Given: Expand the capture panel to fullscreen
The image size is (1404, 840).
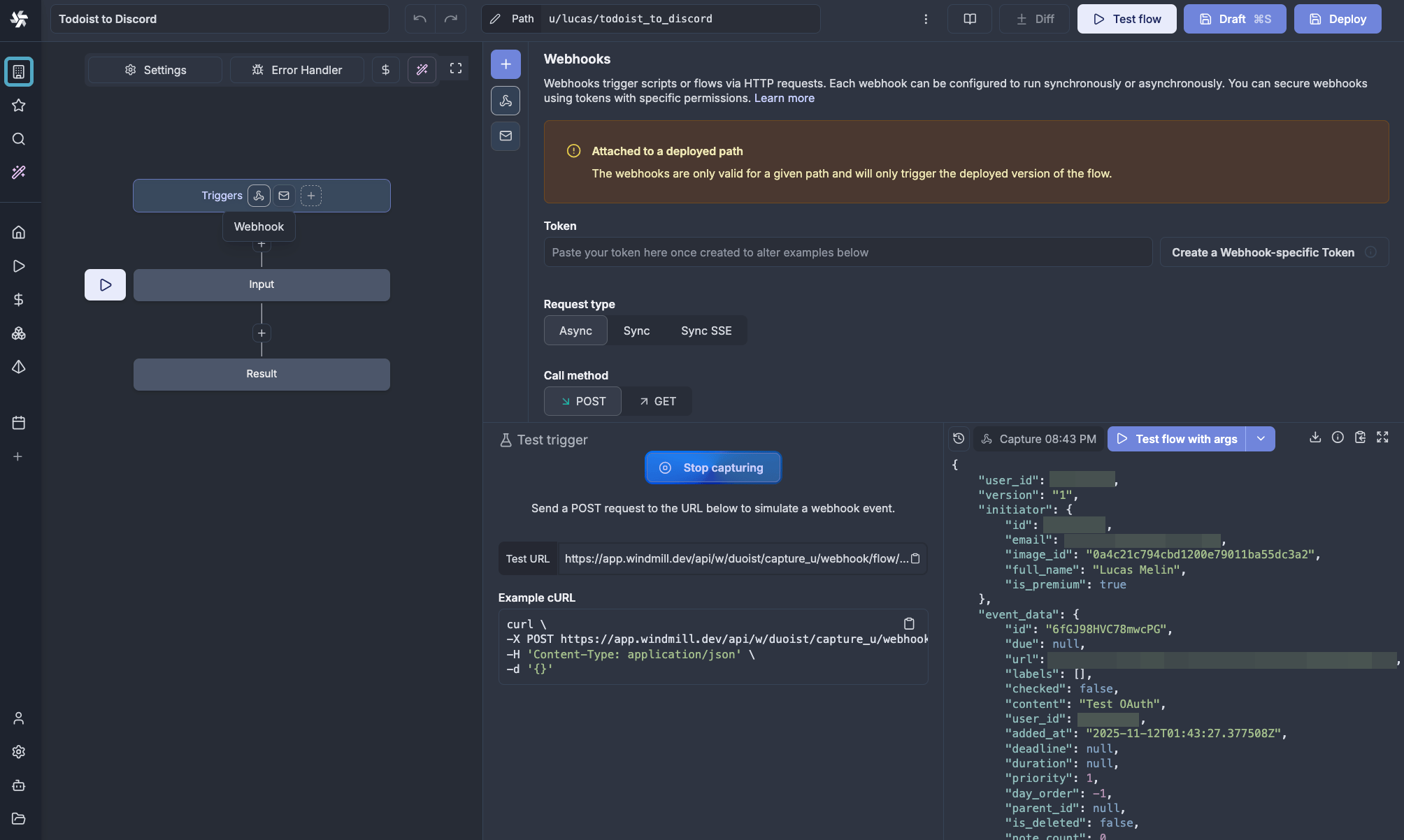Looking at the screenshot, I should click(1382, 437).
